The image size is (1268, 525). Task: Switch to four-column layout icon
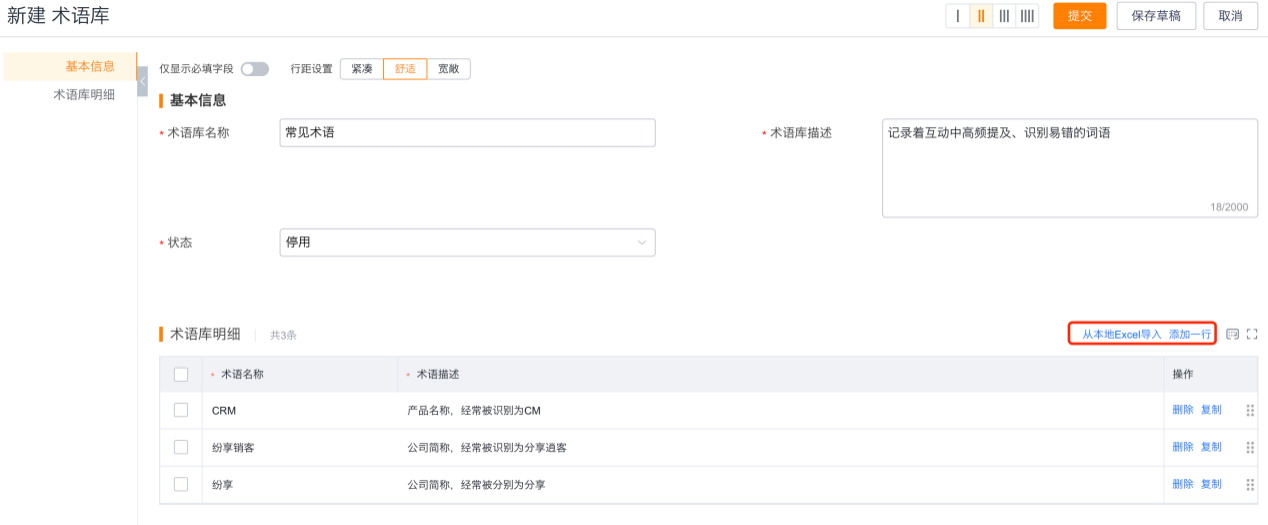(1027, 16)
